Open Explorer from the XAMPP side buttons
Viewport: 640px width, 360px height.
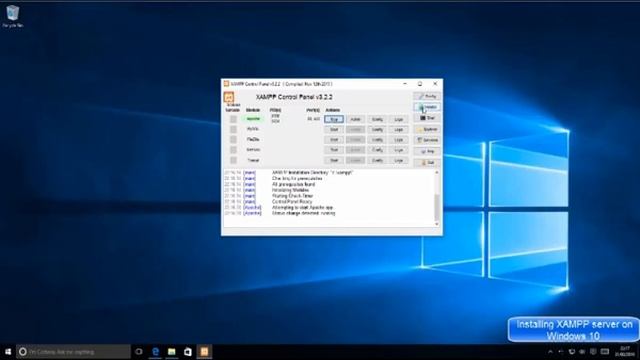(427, 129)
